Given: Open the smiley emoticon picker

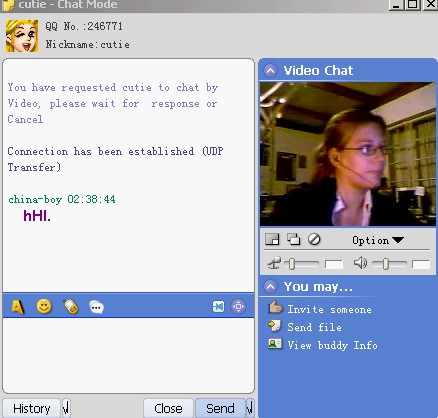Looking at the screenshot, I should click(44, 306).
